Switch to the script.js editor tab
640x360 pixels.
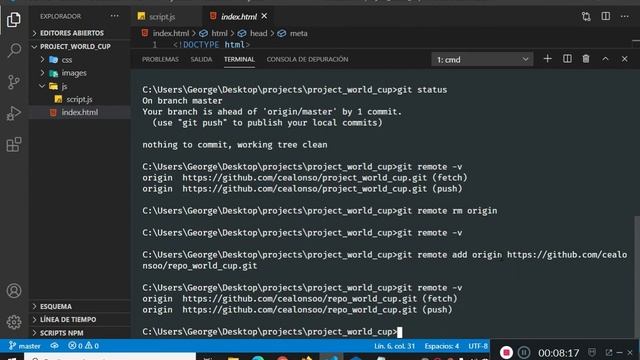coord(162,17)
